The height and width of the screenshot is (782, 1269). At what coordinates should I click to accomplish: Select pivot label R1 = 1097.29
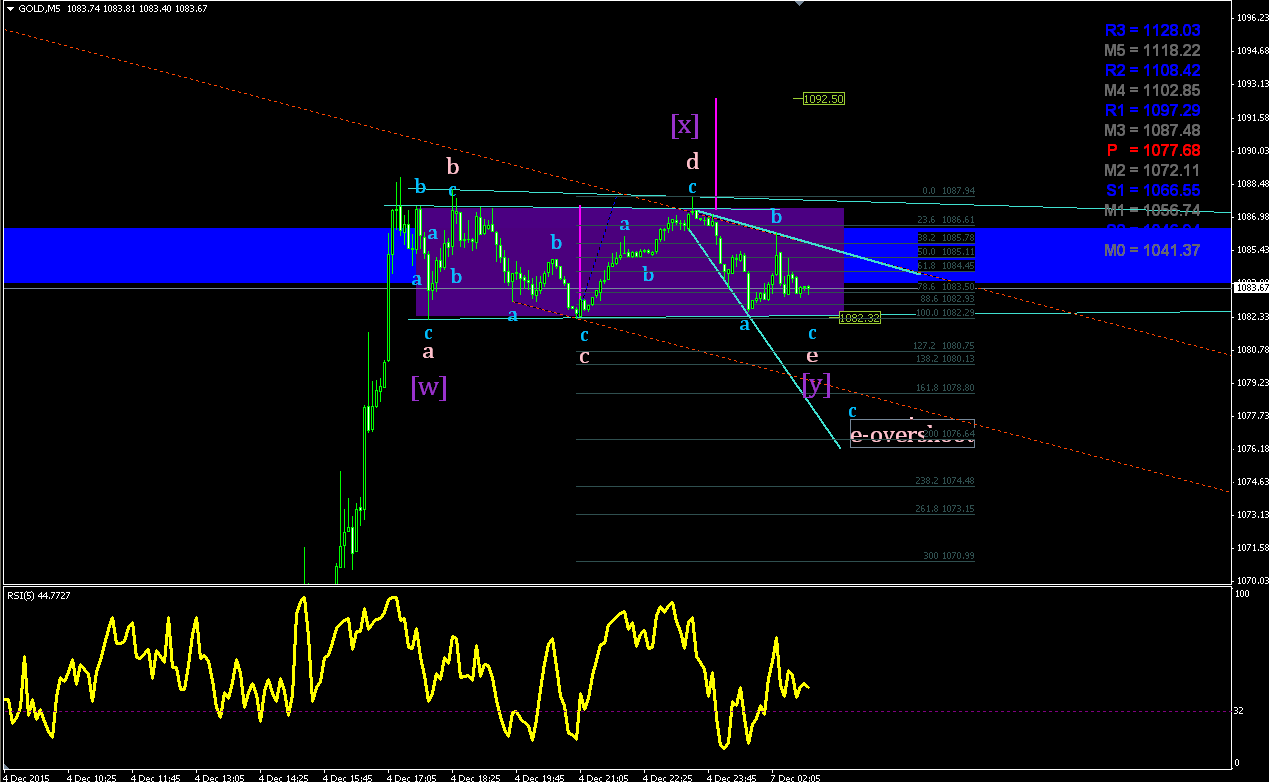(1152, 111)
